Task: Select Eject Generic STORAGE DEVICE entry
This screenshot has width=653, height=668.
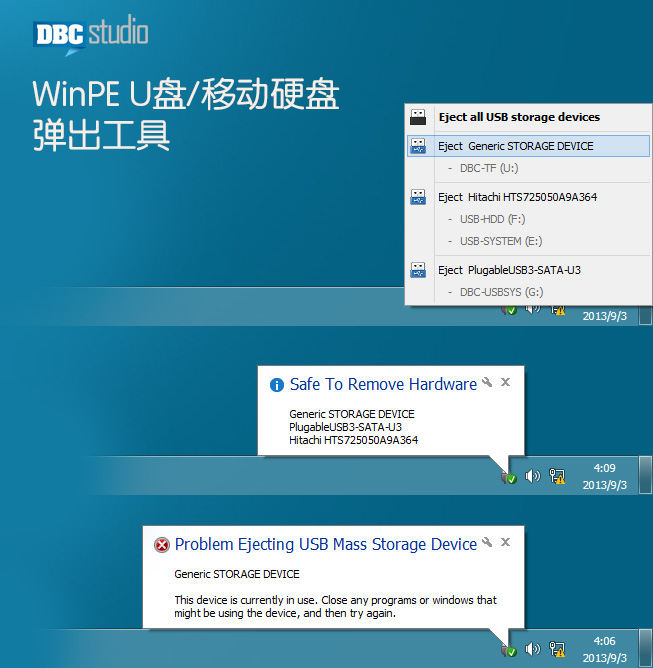Action: coord(528,146)
